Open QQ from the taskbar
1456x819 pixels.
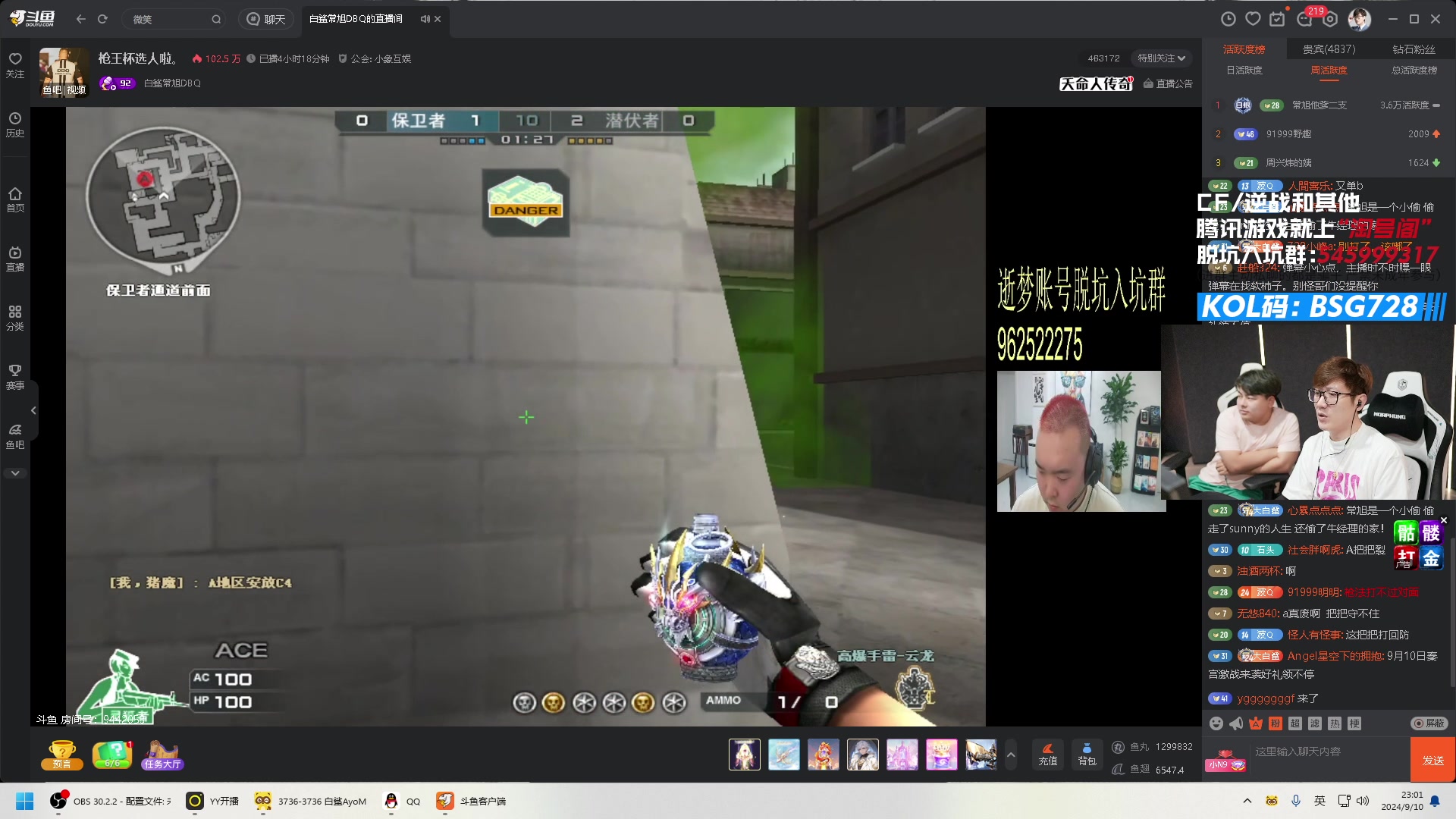tap(402, 801)
